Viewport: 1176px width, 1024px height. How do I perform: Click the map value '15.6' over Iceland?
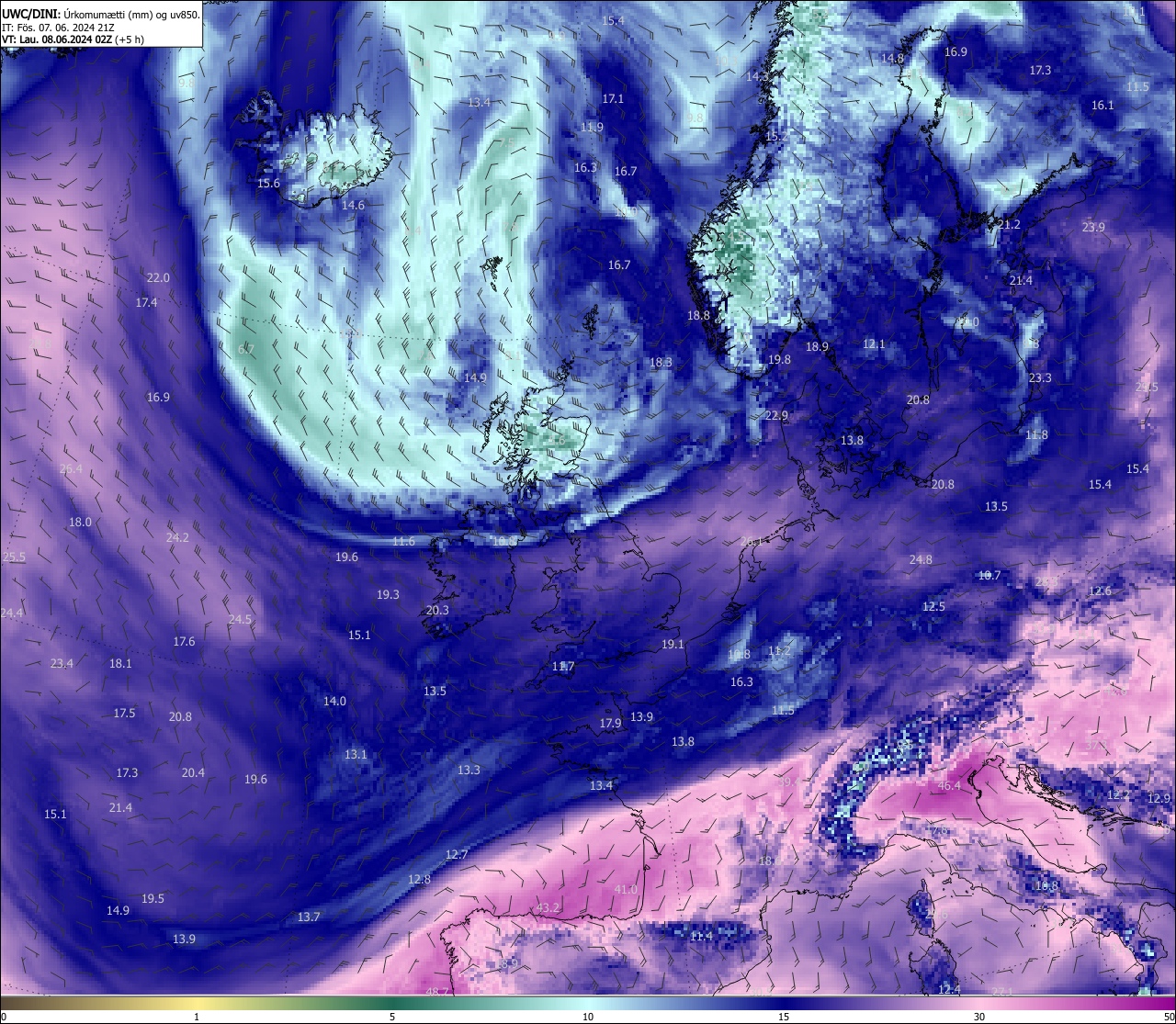click(268, 183)
